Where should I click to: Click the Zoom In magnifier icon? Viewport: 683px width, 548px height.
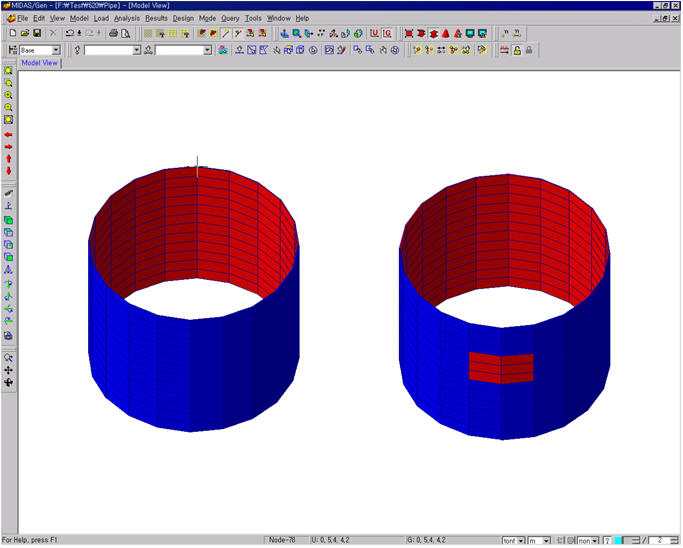[x=8, y=95]
